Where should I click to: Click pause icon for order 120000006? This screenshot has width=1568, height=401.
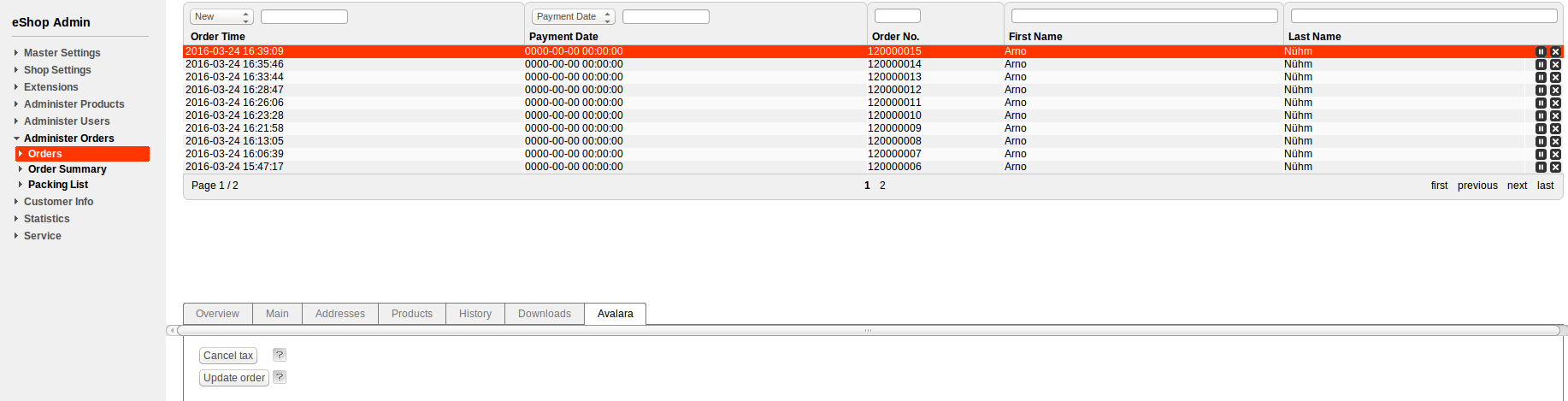click(x=1541, y=167)
